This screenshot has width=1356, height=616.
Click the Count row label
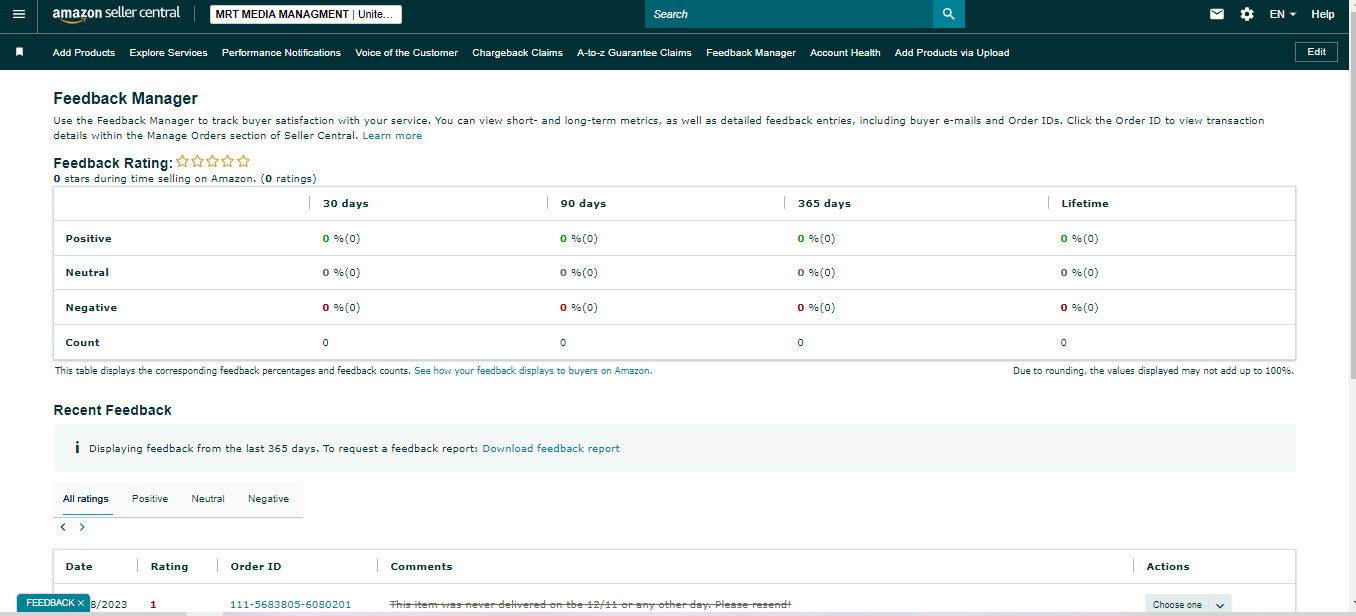click(82, 342)
